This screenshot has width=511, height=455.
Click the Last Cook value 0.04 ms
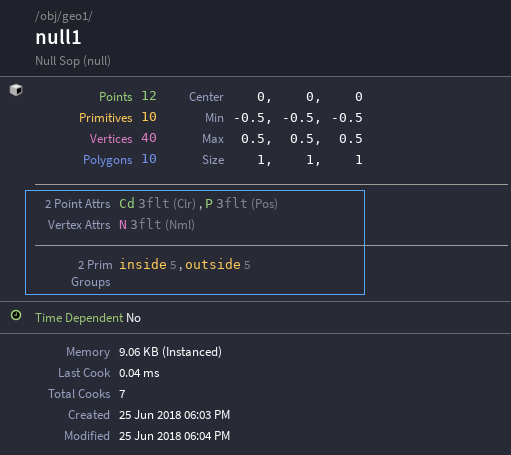(x=139, y=373)
